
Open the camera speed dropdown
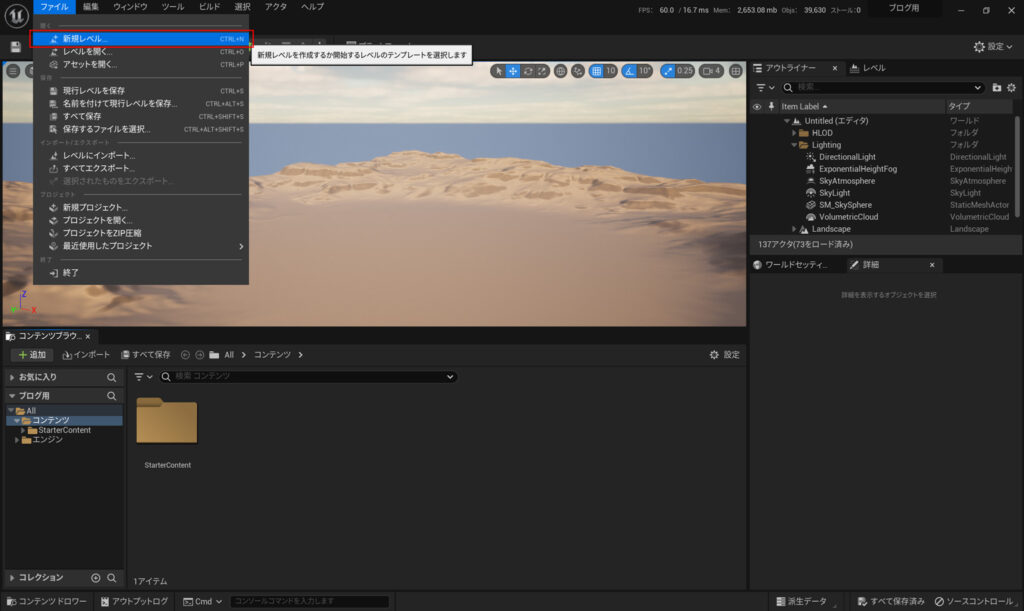tap(711, 71)
